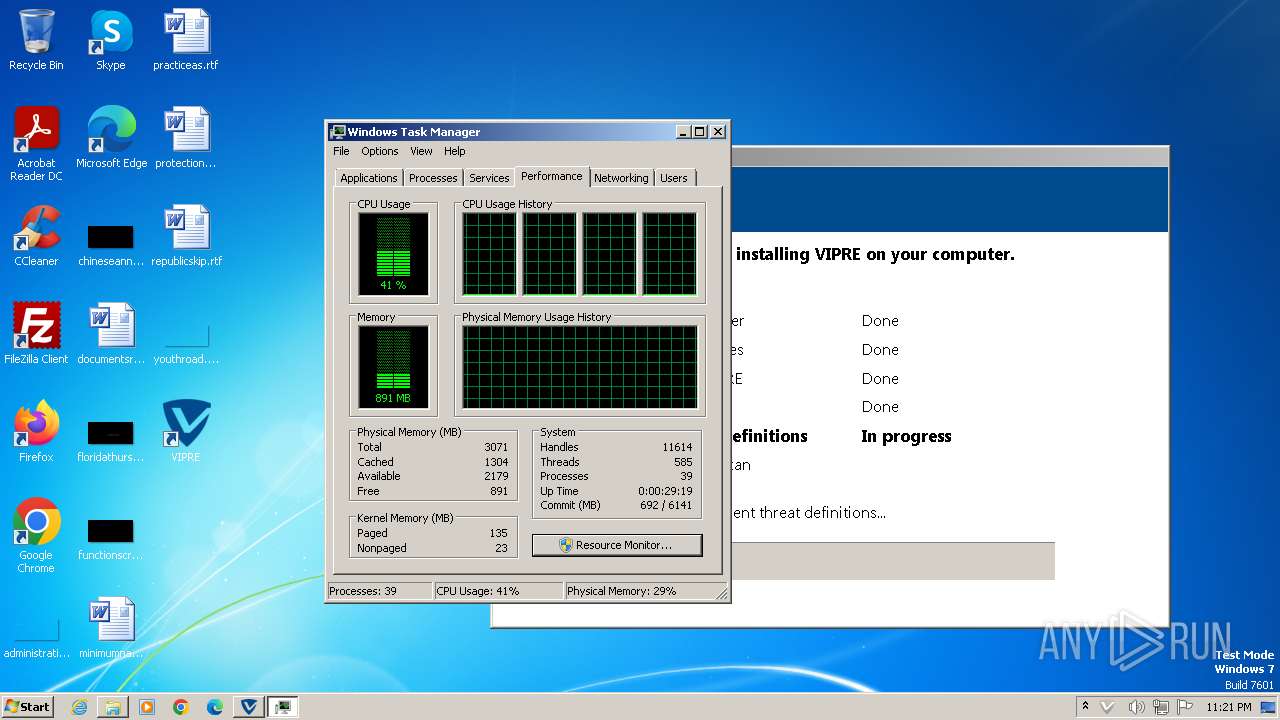Select the documentsr... document icon
Viewport: 1280px width, 720px height.
click(111, 334)
